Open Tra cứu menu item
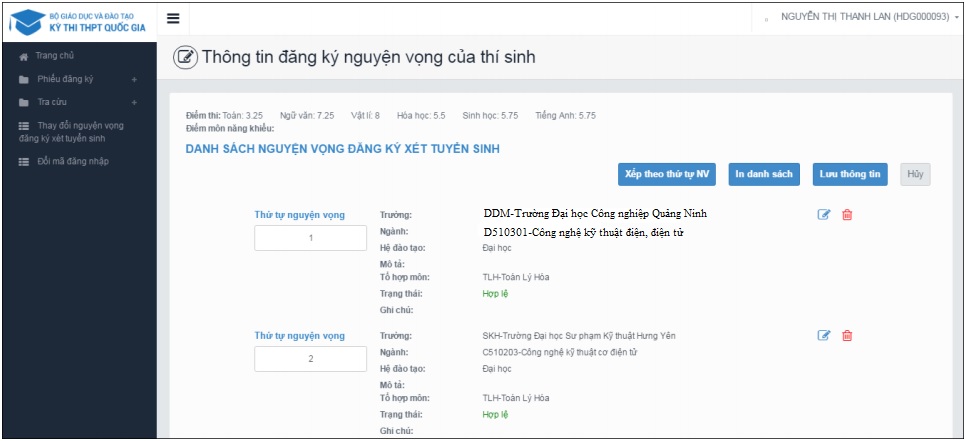The width and height of the screenshot is (966, 441). 52,102
